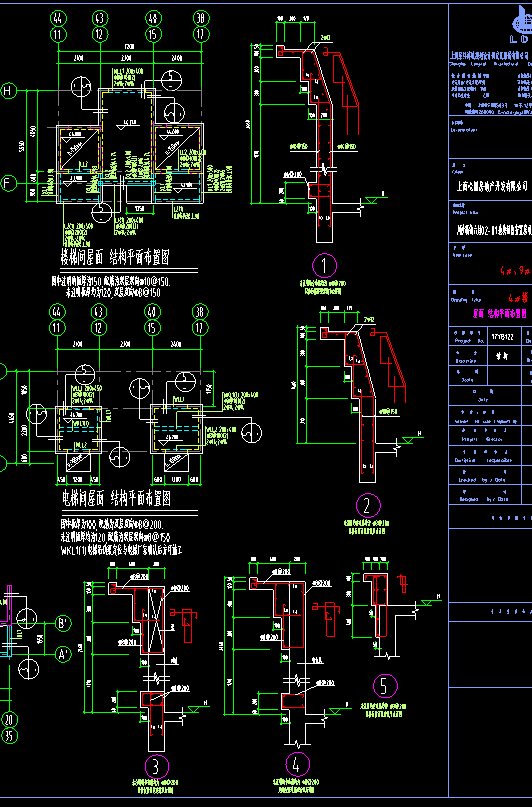Image resolution: width=532 pixels, height=807 pixels.
Task: Select the axis bubble labeled A'
Action: pos(63,655)
